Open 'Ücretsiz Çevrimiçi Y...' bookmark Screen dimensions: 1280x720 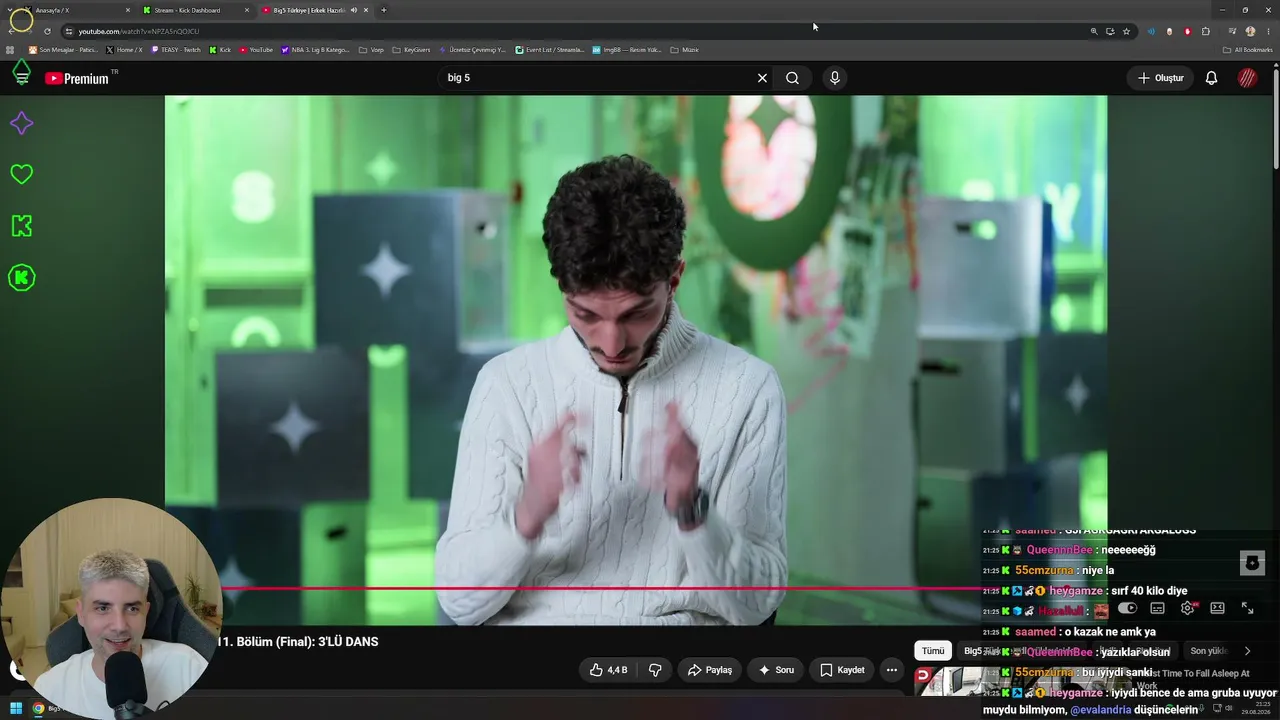pyautogui.click(x=473, y=50)
